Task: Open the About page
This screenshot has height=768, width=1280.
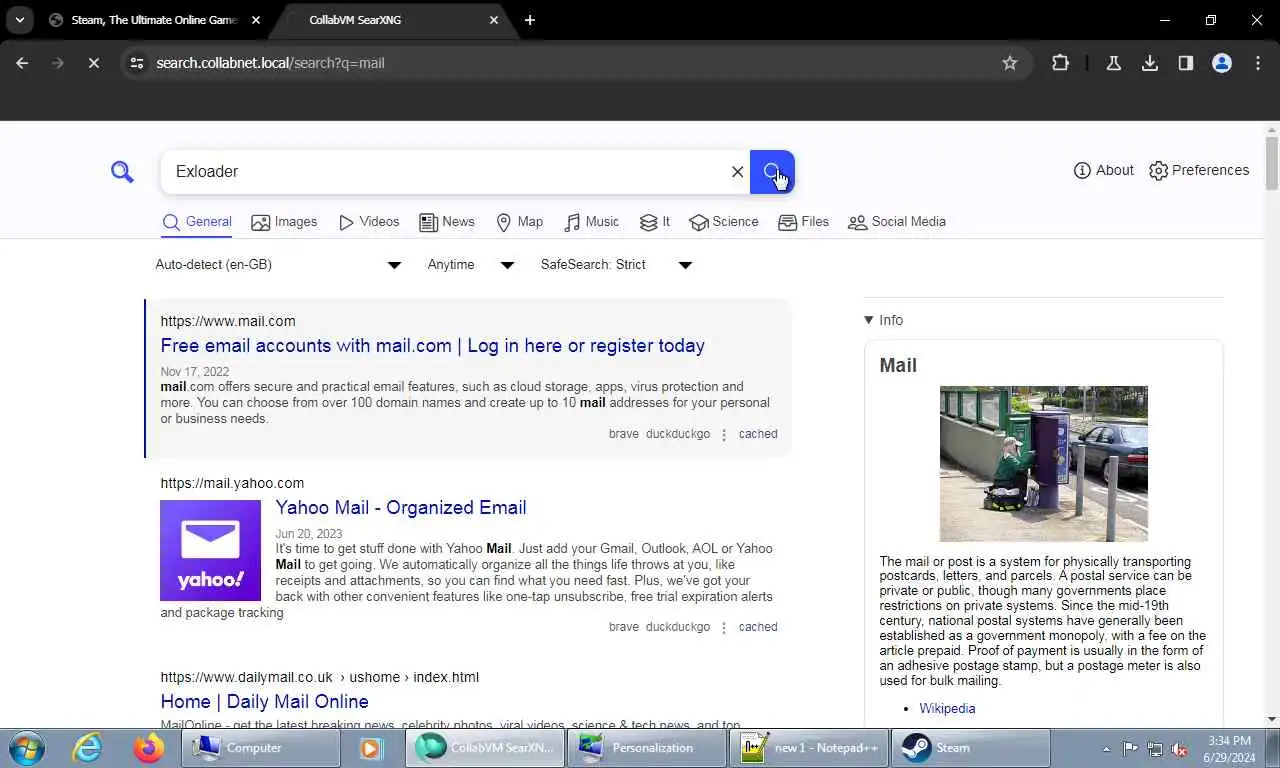Action: 1103,170
